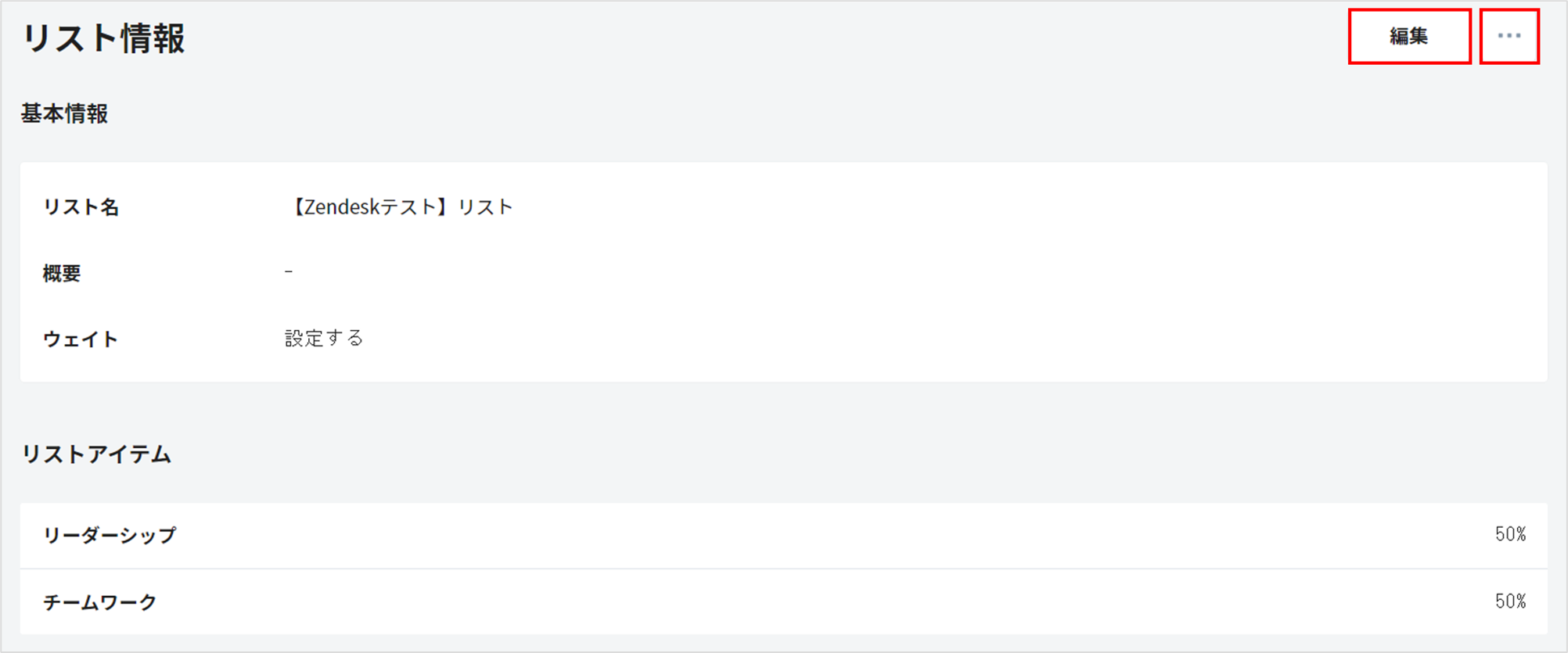The image size is (1568, 653).
Task: Click the リスト情報 page title
Action: [x=103, y=38]
